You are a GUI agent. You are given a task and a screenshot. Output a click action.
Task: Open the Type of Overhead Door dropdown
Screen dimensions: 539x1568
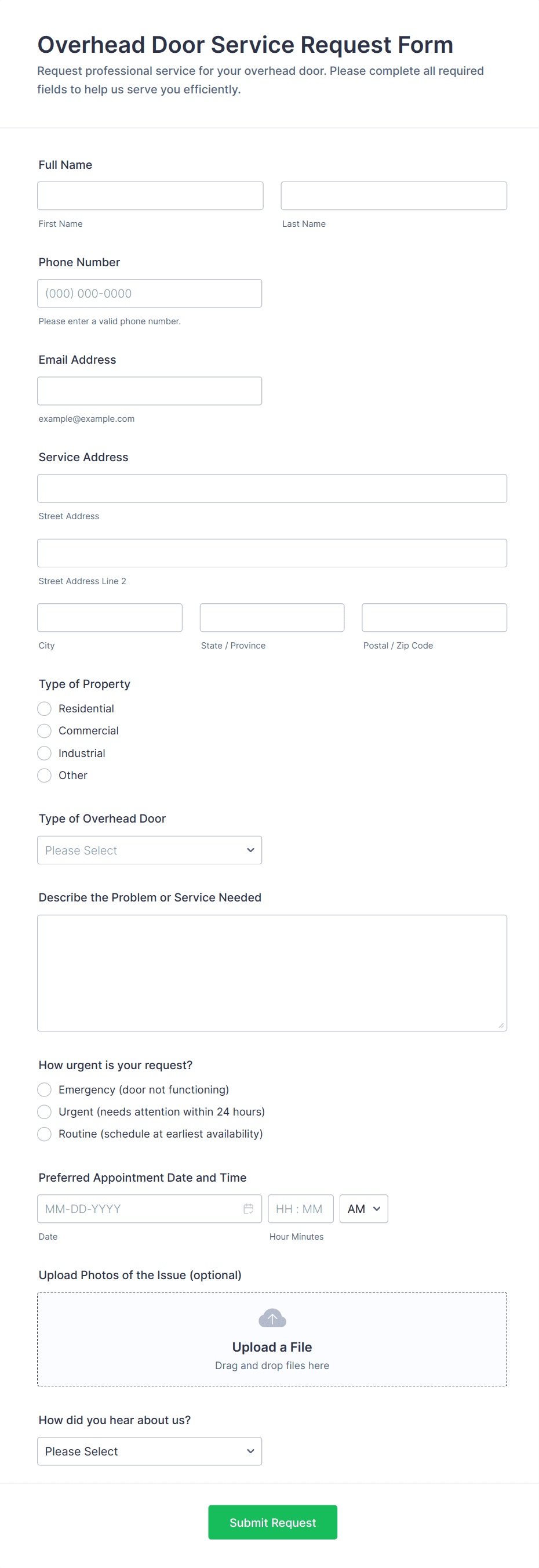click(x=150, y=850)
